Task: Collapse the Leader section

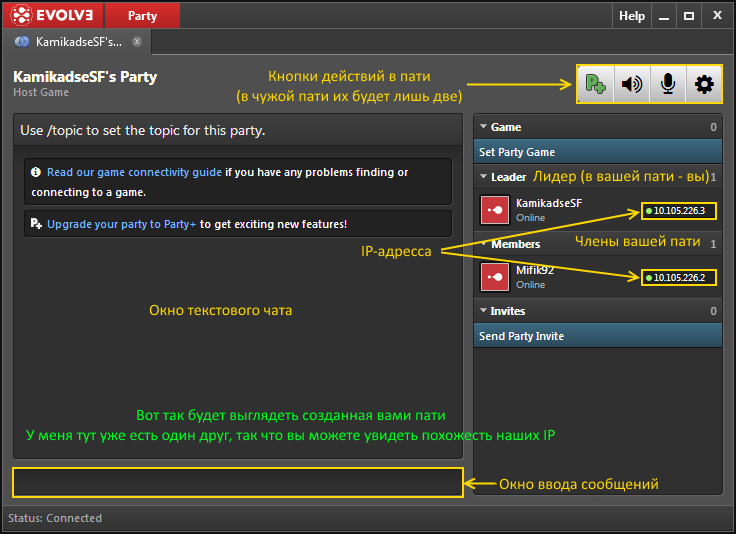Action: point(484,177)
